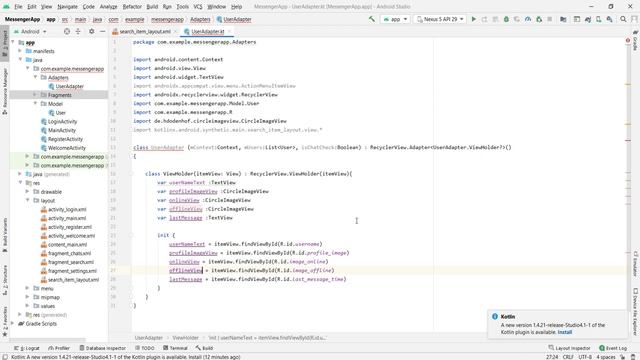Click CRLF line separator in status bar
This screenshot has width=640, height=360.
[568, 357]
